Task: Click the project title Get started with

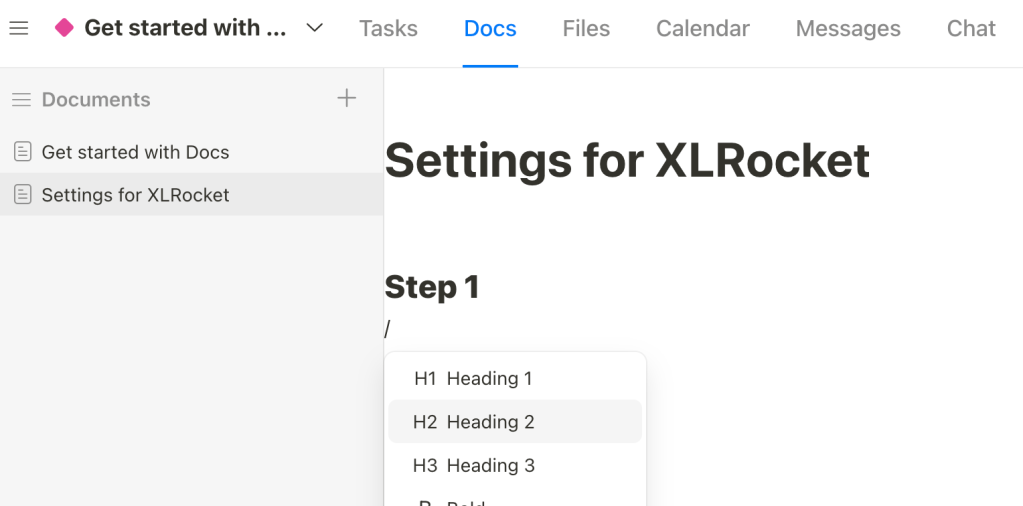Action: click(185, 28)
